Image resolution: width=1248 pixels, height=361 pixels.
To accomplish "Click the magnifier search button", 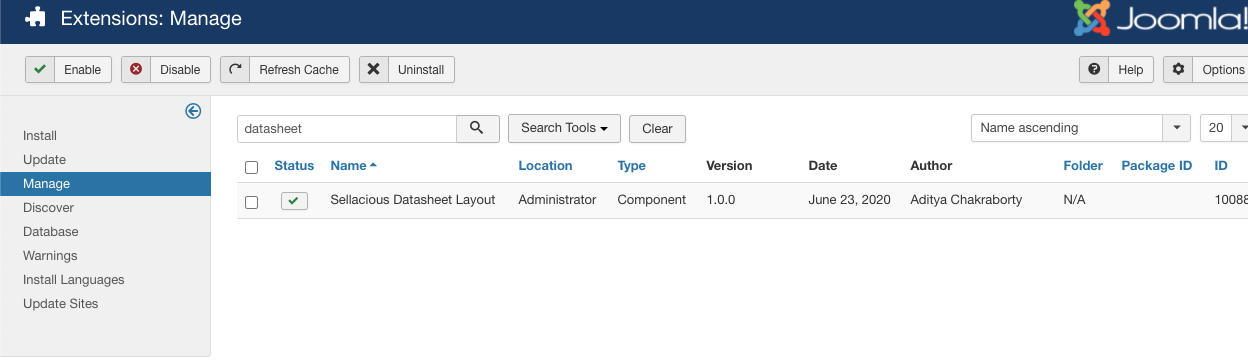I will 478,128.
